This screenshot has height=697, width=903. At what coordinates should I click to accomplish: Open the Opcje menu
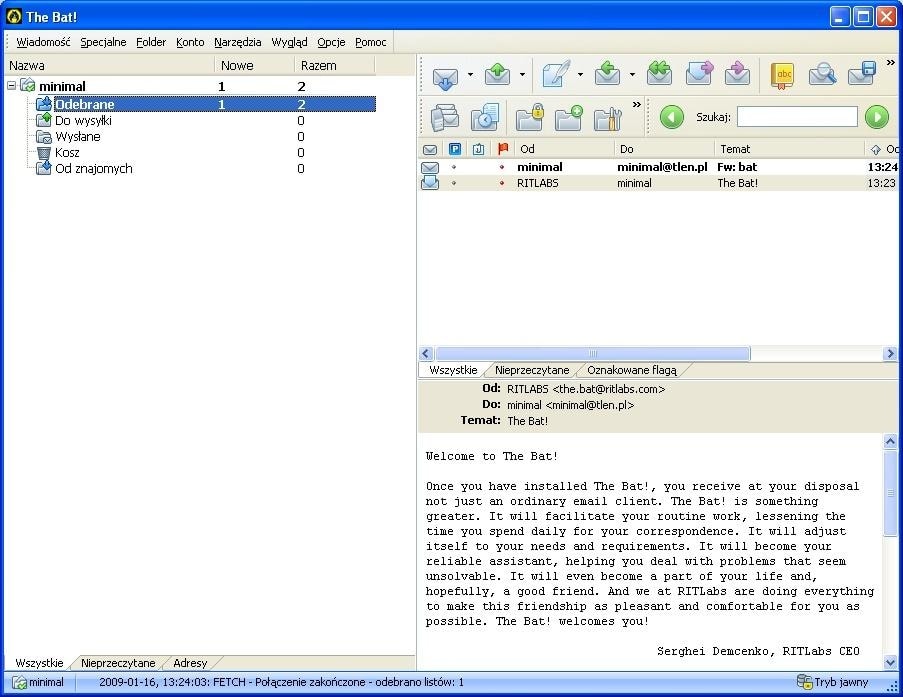[331, 42]
